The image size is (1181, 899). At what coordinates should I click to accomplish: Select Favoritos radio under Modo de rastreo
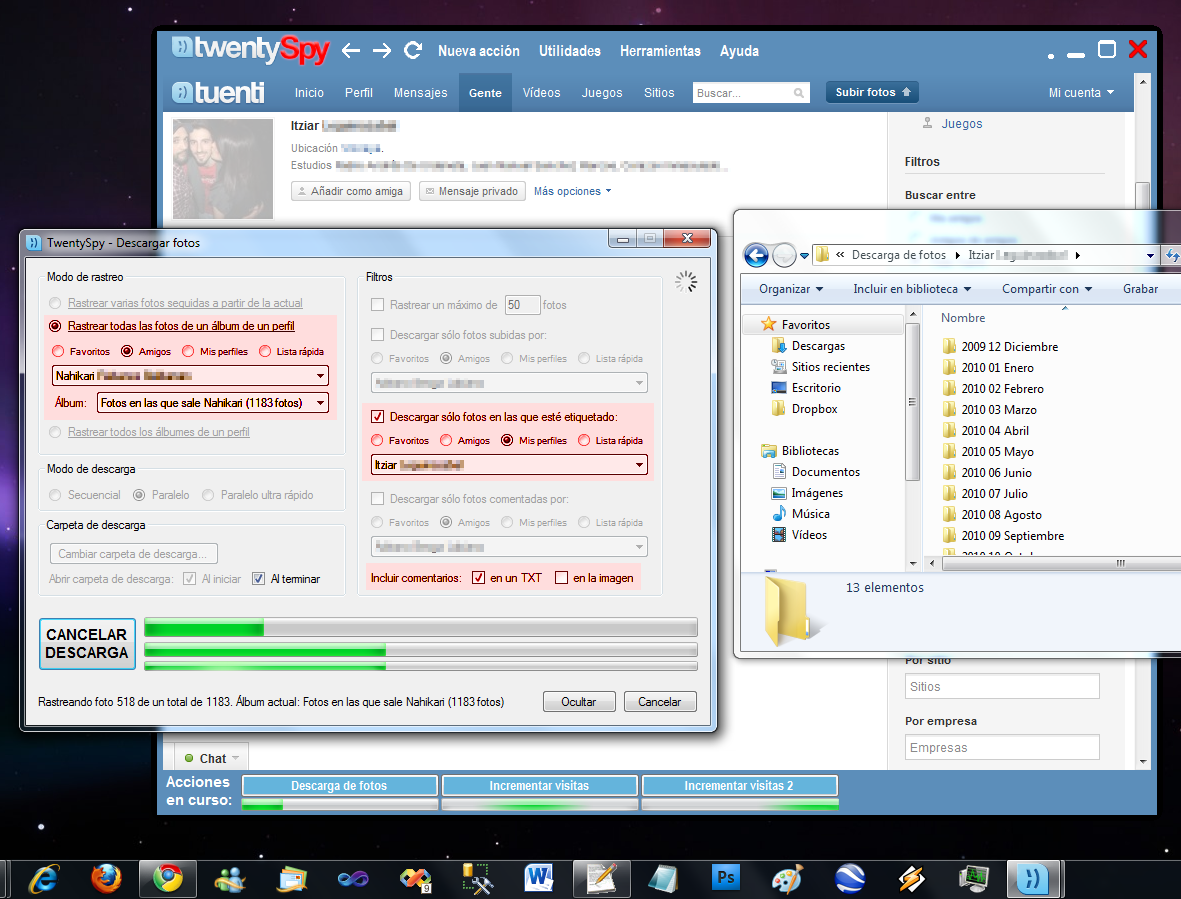coord(58,352)
